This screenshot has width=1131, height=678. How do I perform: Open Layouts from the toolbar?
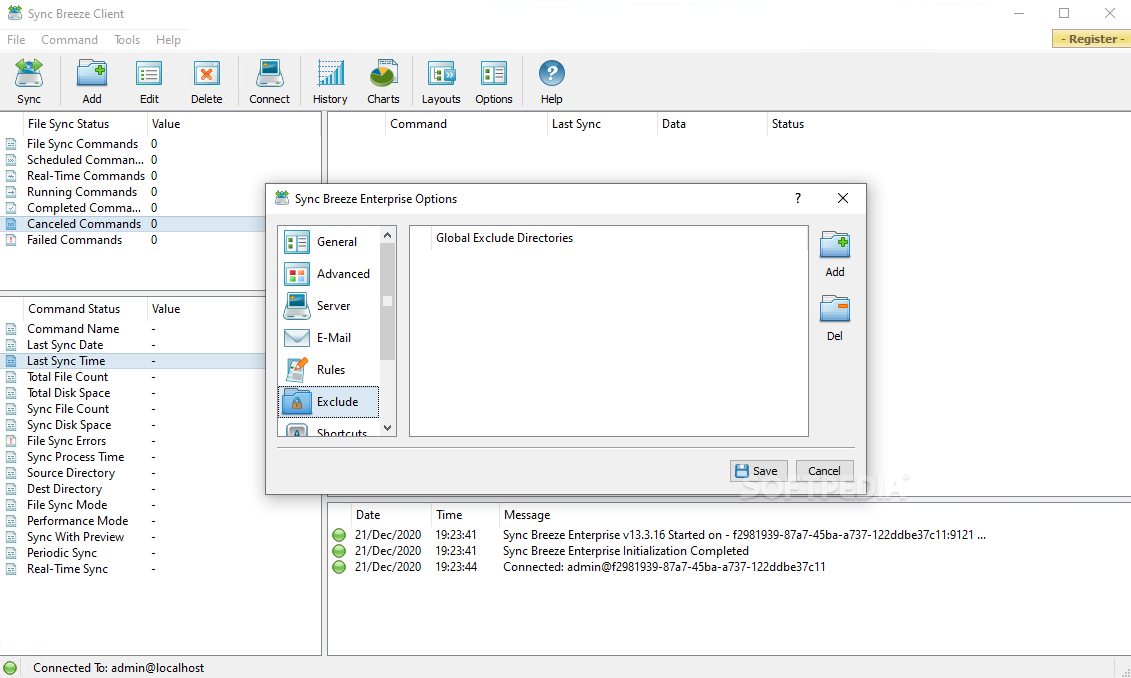pos(441,82)
